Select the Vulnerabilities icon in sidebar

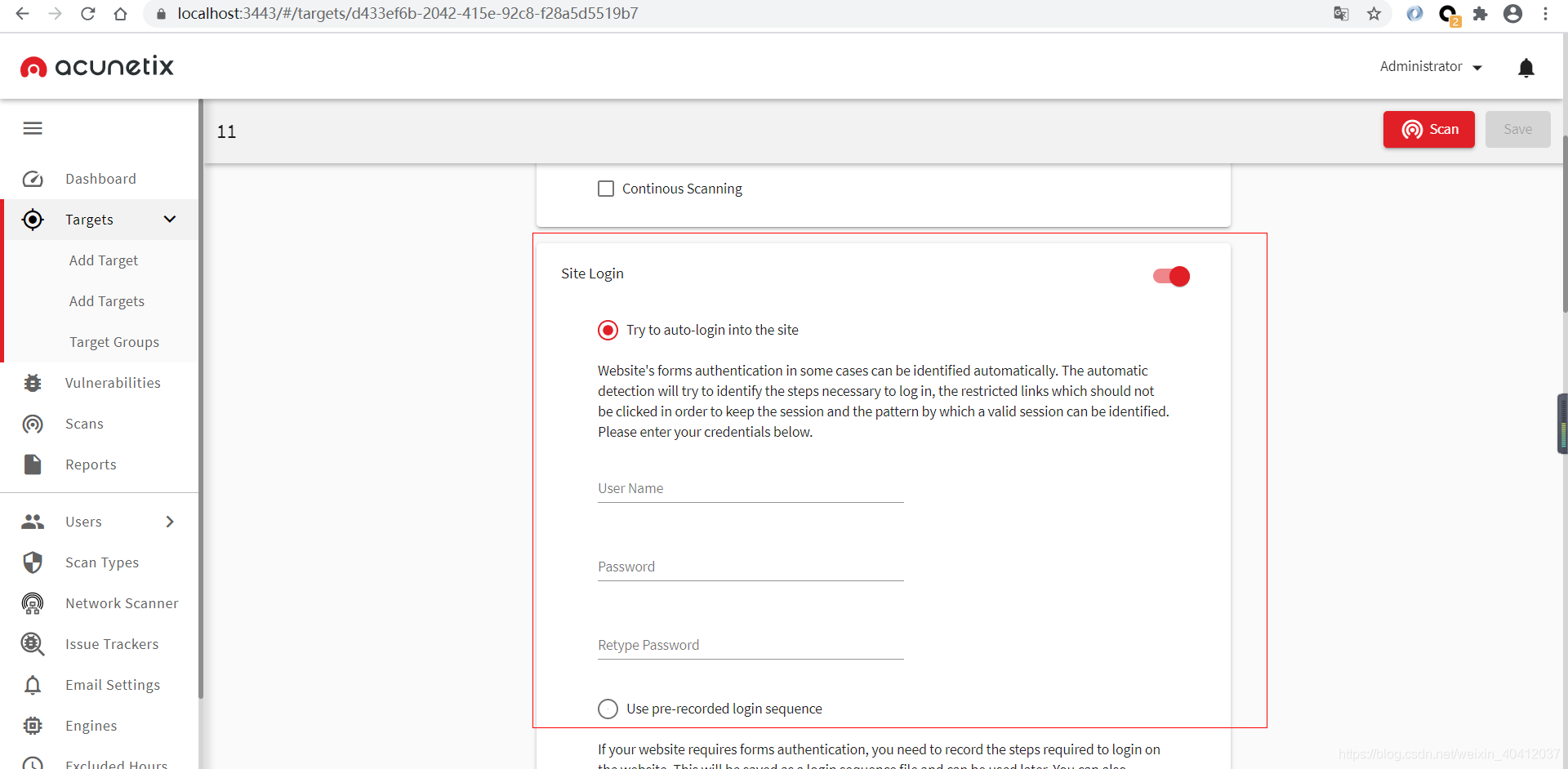[32, 382]
